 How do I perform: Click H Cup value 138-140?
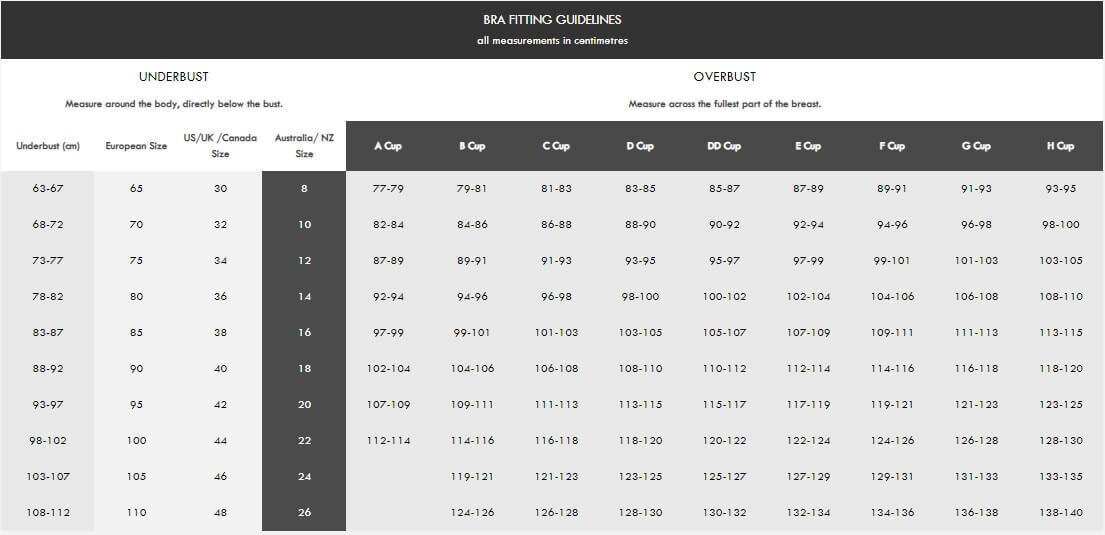point(1060,513)
